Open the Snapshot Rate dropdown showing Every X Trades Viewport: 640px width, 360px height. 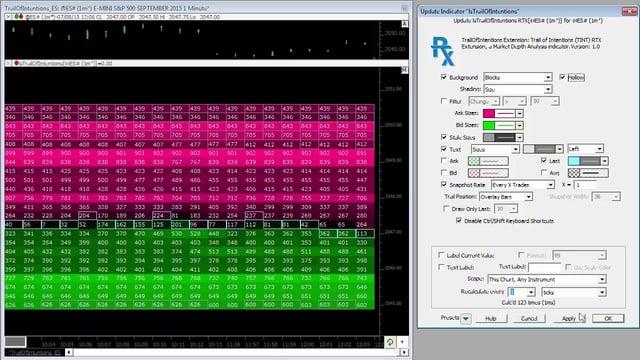pos(523,185)
